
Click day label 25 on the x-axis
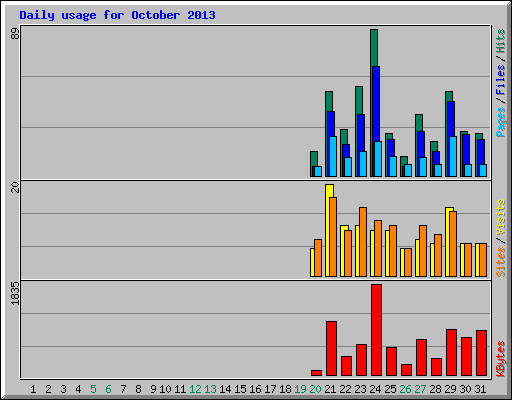390,389
